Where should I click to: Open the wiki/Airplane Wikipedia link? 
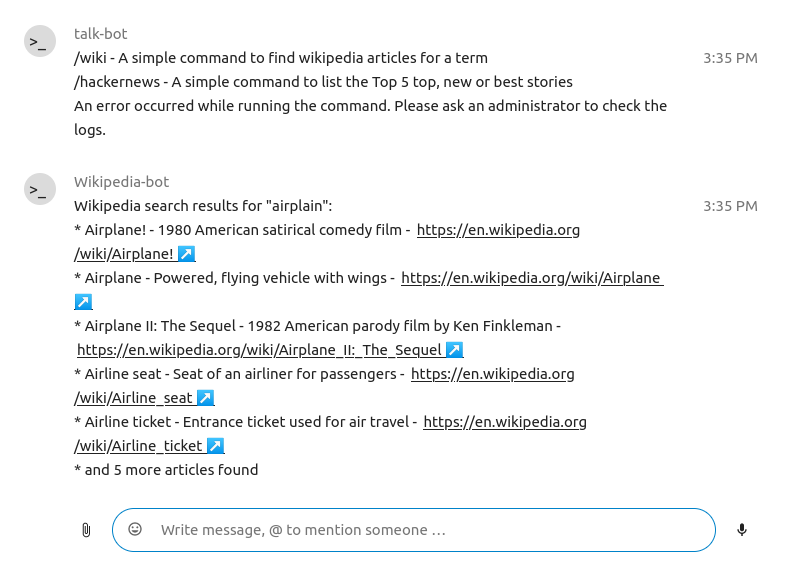click(531, 278)
